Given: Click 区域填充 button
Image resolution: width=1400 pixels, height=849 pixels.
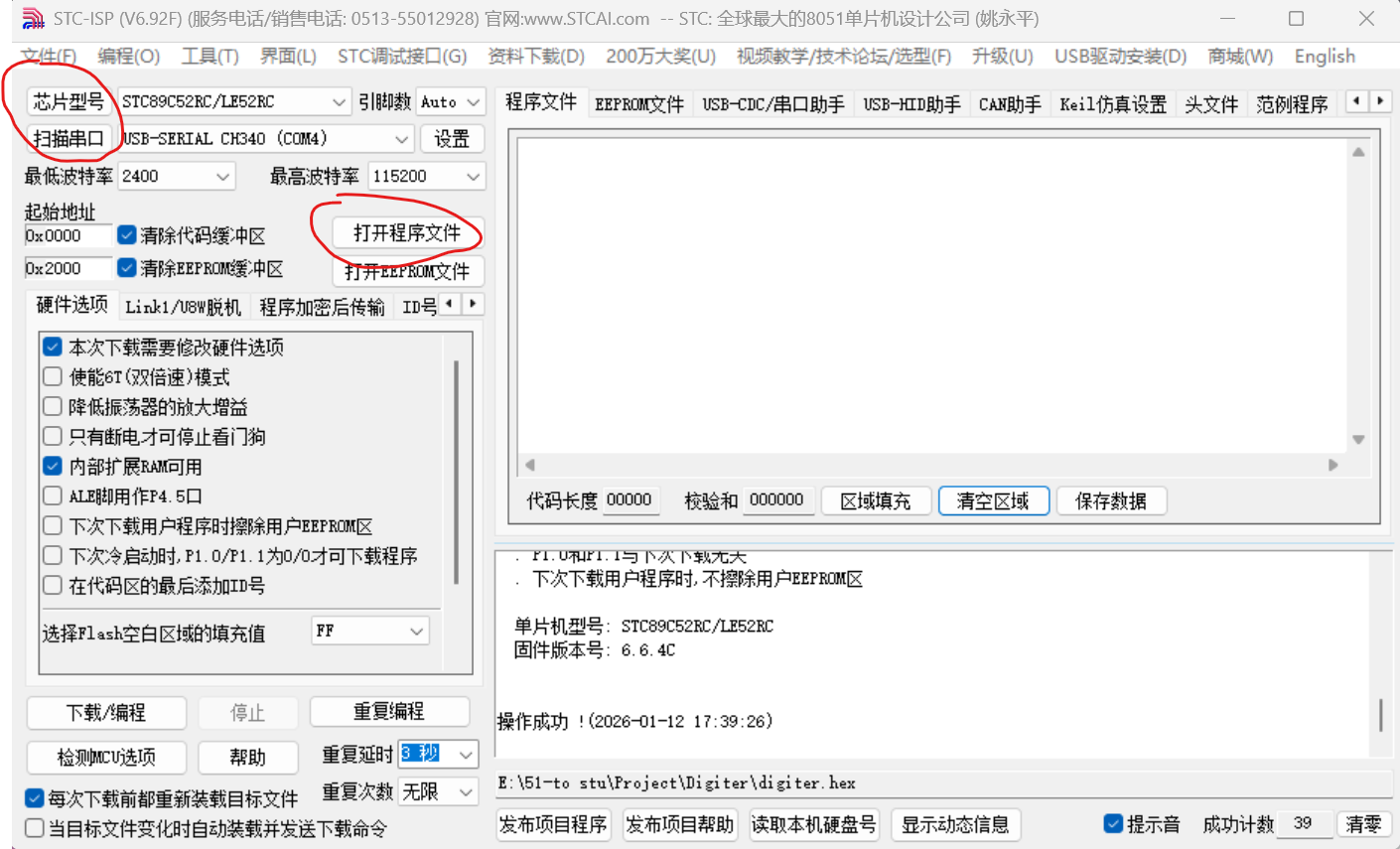Looking at the screenshot, I should pos(876,501).
